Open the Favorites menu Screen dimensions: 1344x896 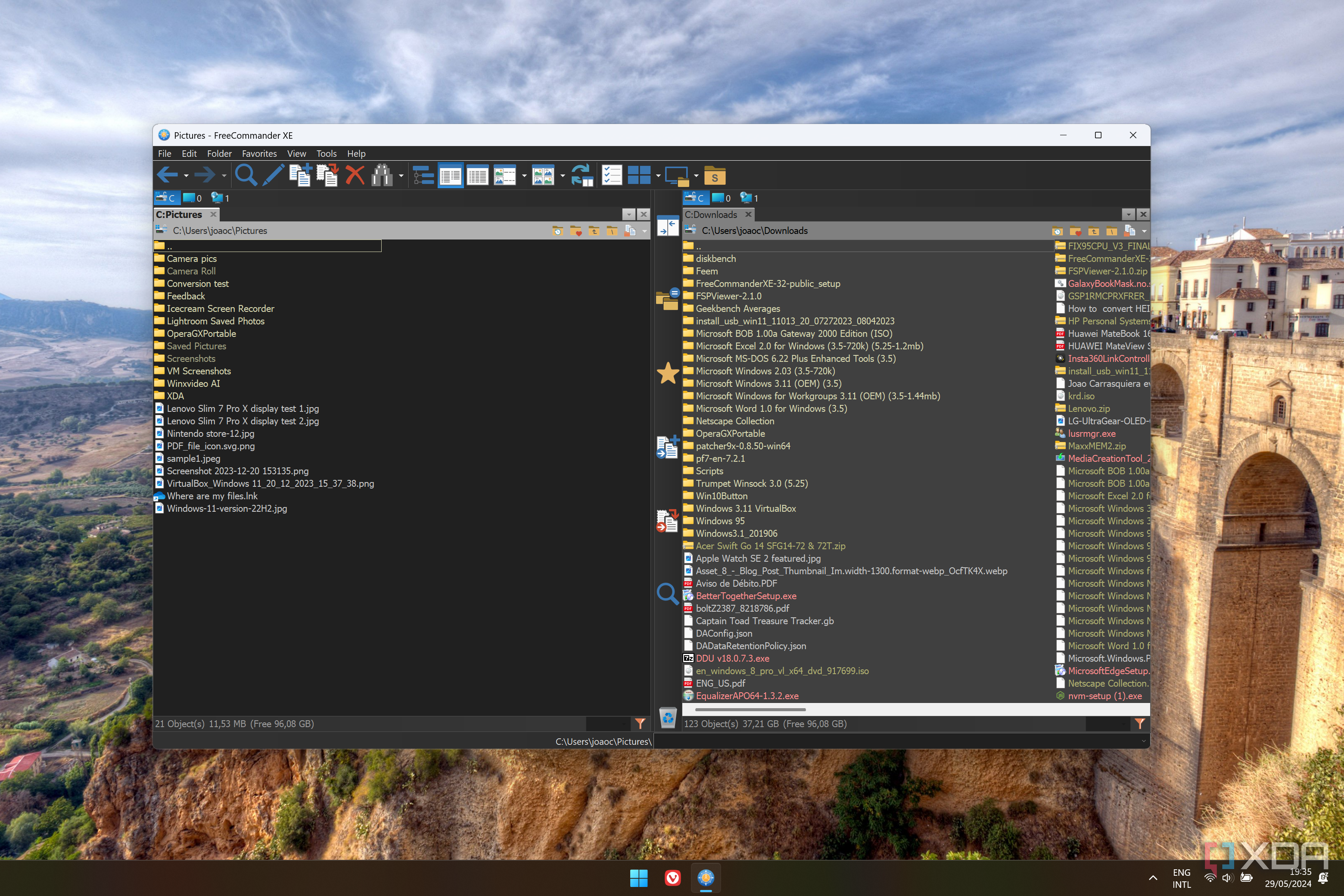[259, 154]
